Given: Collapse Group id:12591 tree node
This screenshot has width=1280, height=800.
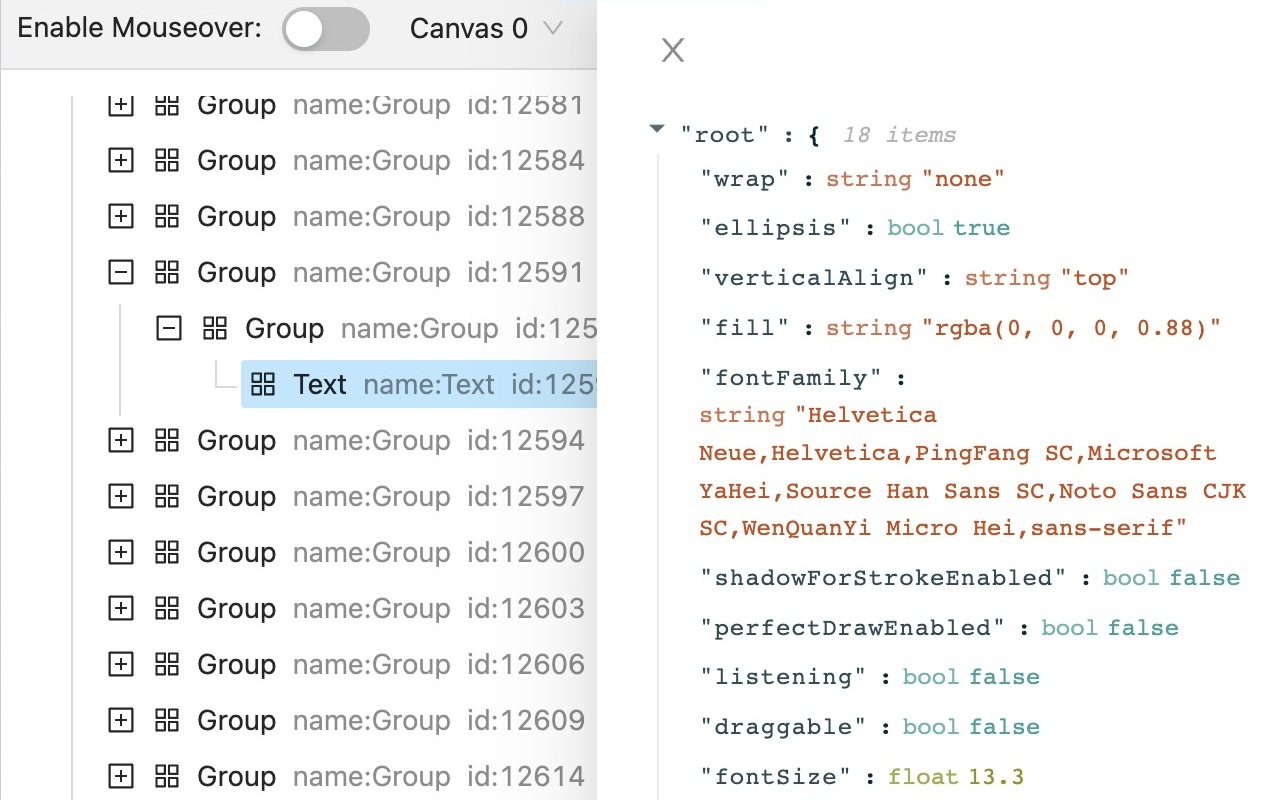Looking at the screenshot, I should pos(121,273).
